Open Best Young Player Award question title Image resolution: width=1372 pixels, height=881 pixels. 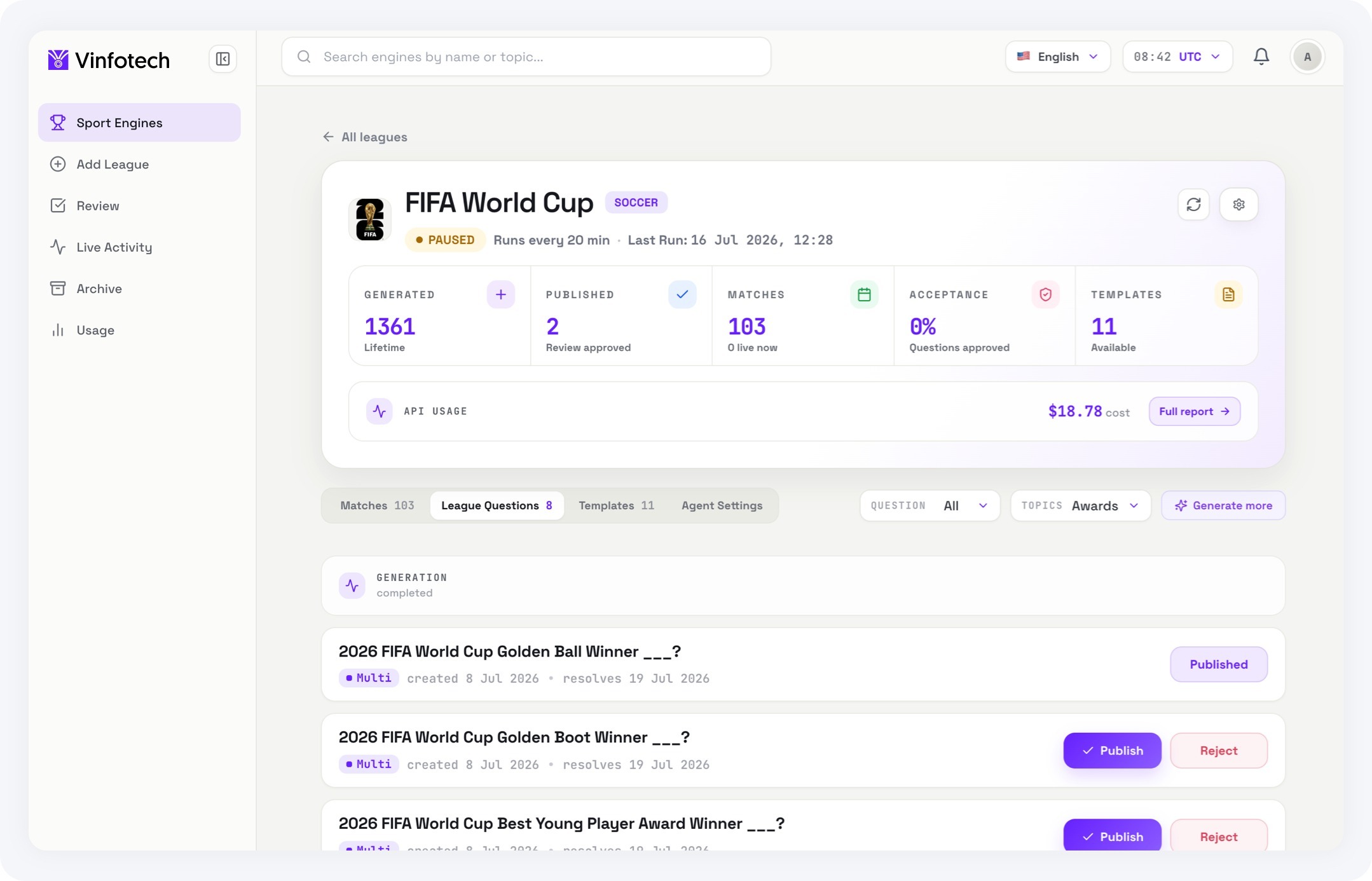click(x=562, y=824)
